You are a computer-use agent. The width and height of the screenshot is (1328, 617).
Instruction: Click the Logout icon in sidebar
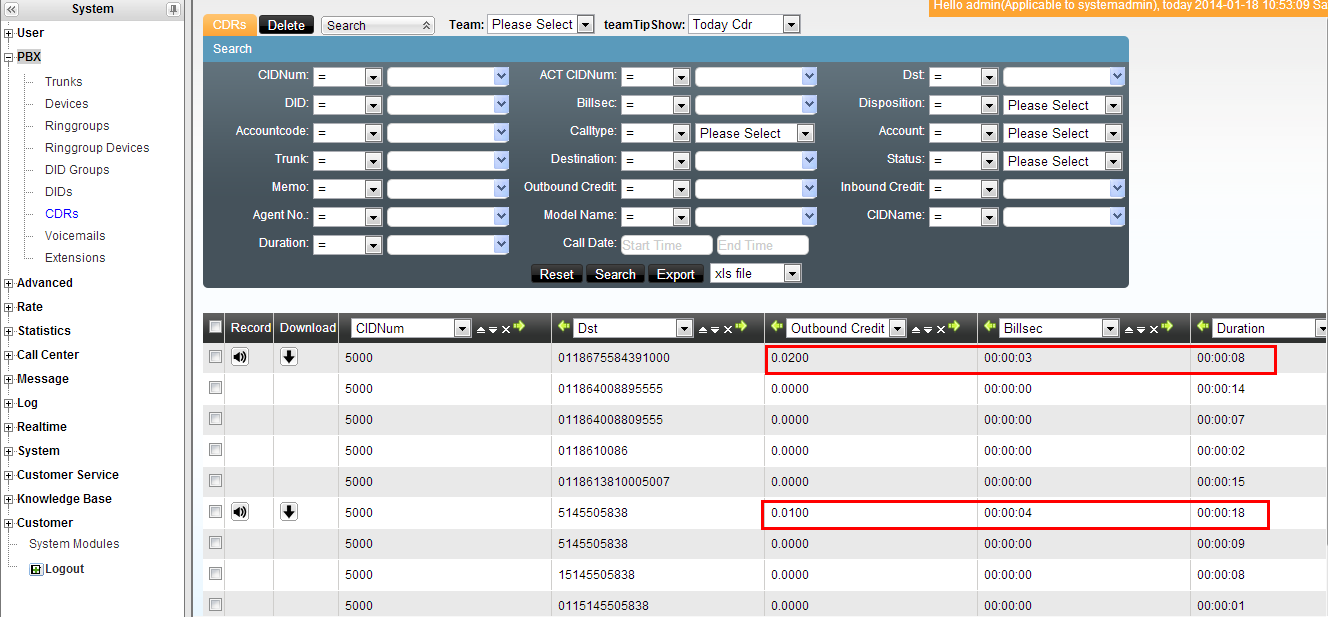pos(36,569)
